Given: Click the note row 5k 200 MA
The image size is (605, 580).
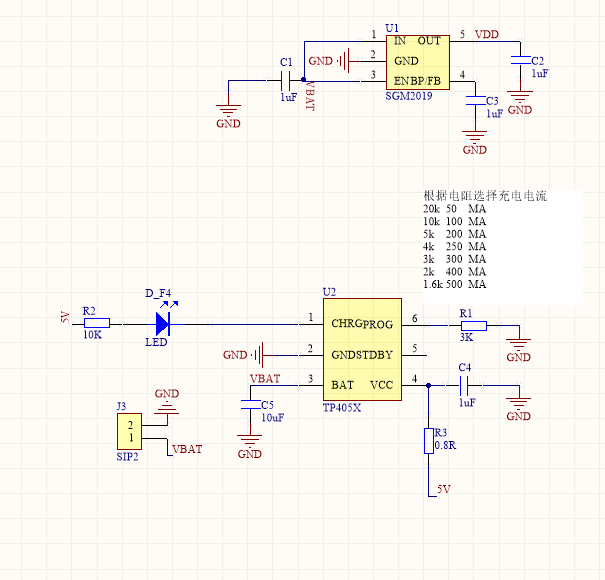Looking at the screenshot, I should (455, 234).
